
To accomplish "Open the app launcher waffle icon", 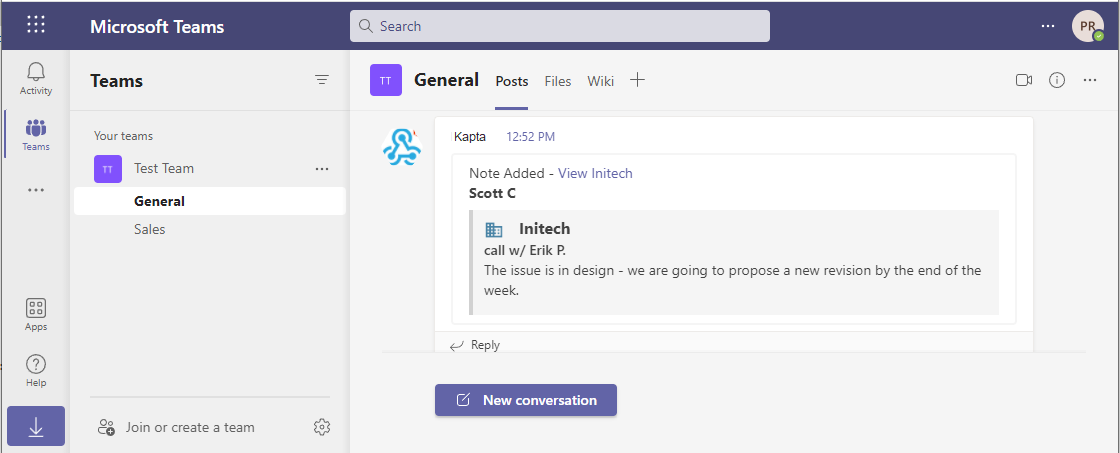I will (36, 25).
